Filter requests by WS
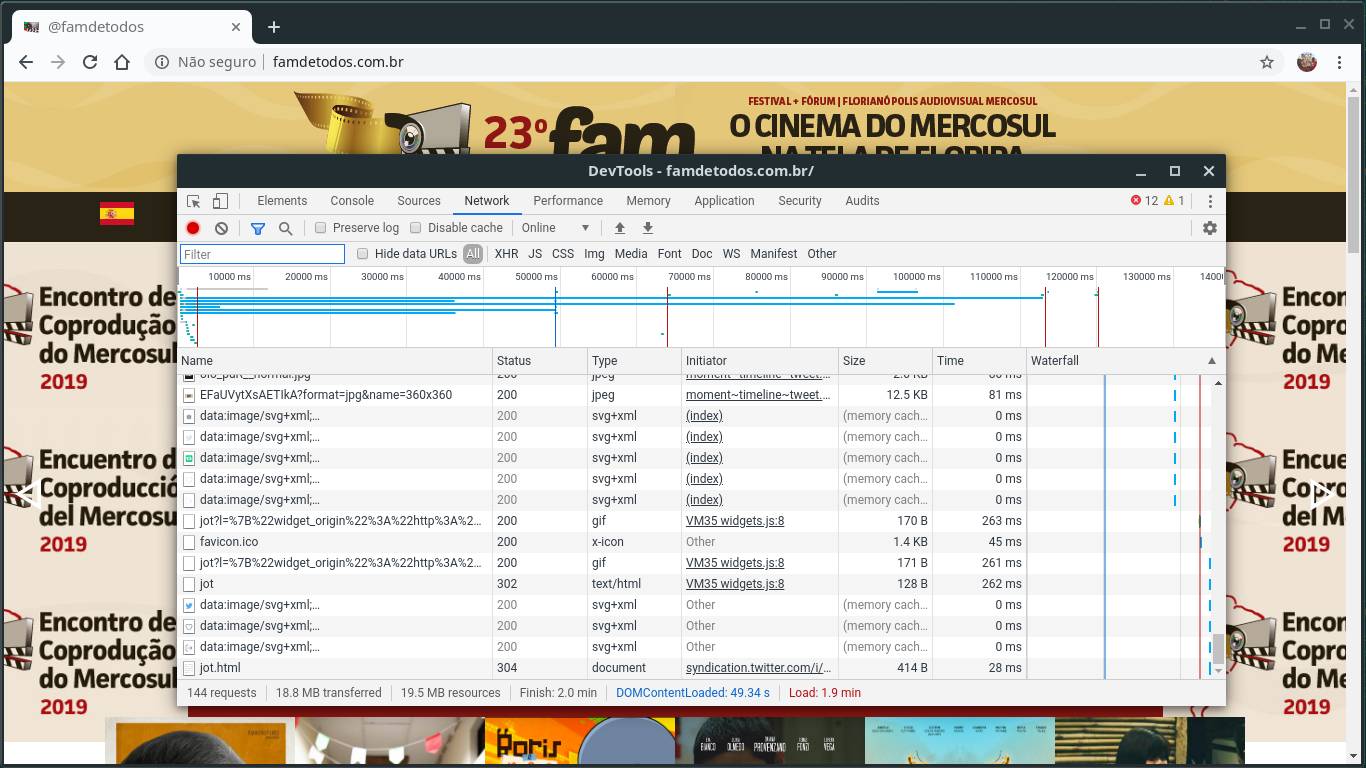Screen dimensions: 1366x768 732,254
